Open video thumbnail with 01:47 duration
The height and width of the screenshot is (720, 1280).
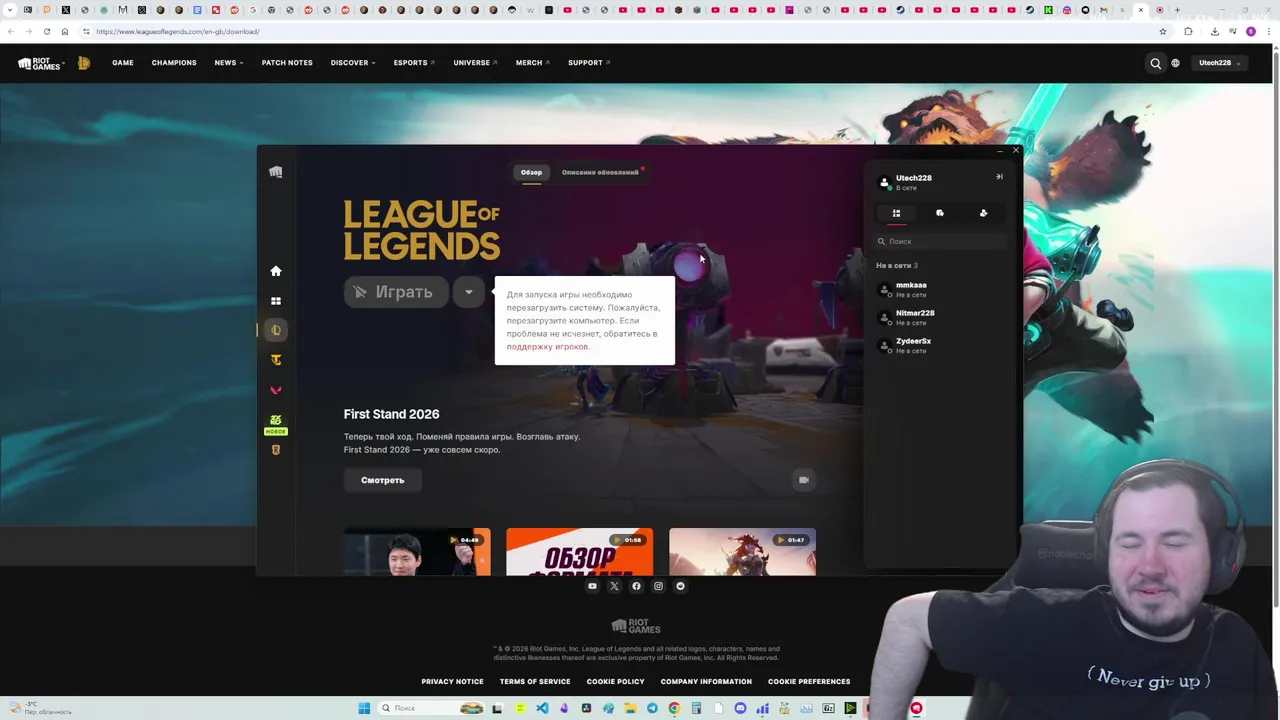[x=742, y=552]
